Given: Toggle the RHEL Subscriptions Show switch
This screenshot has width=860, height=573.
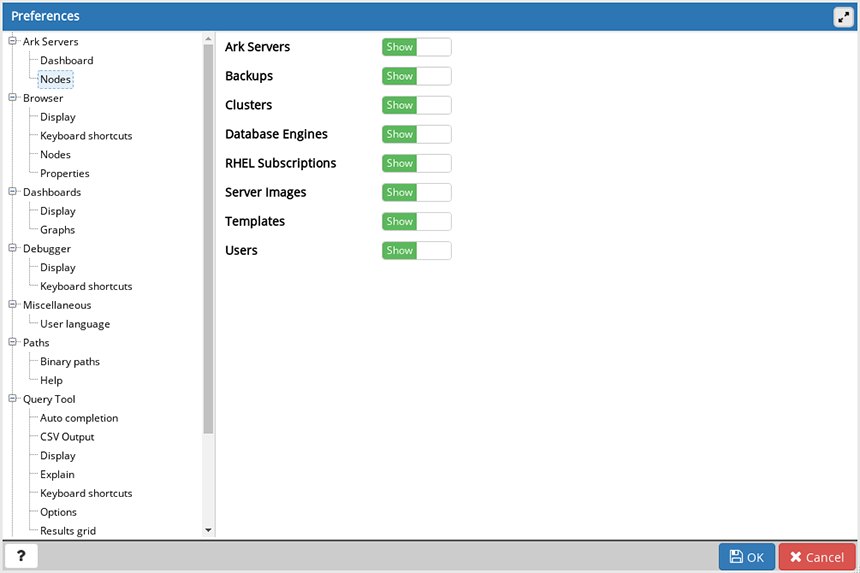Looking at the screenshot, I should point(417,163).
